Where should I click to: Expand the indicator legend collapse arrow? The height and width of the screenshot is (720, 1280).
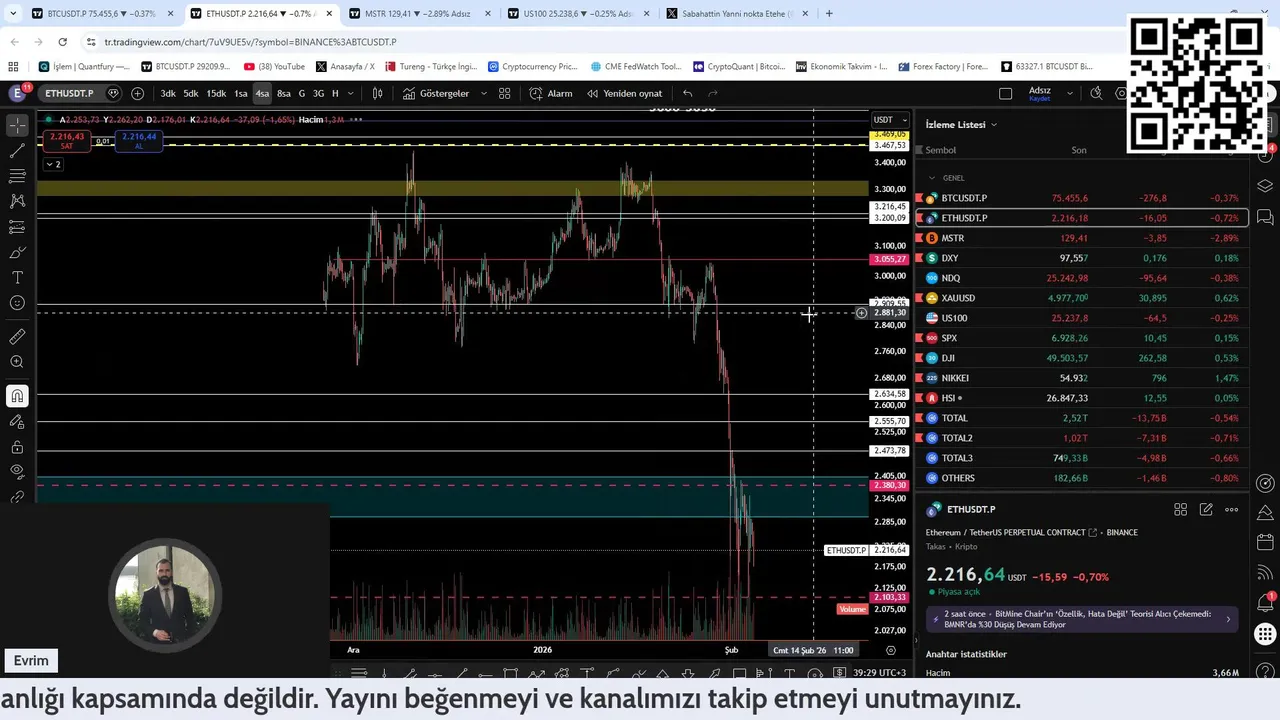[52, 164]
